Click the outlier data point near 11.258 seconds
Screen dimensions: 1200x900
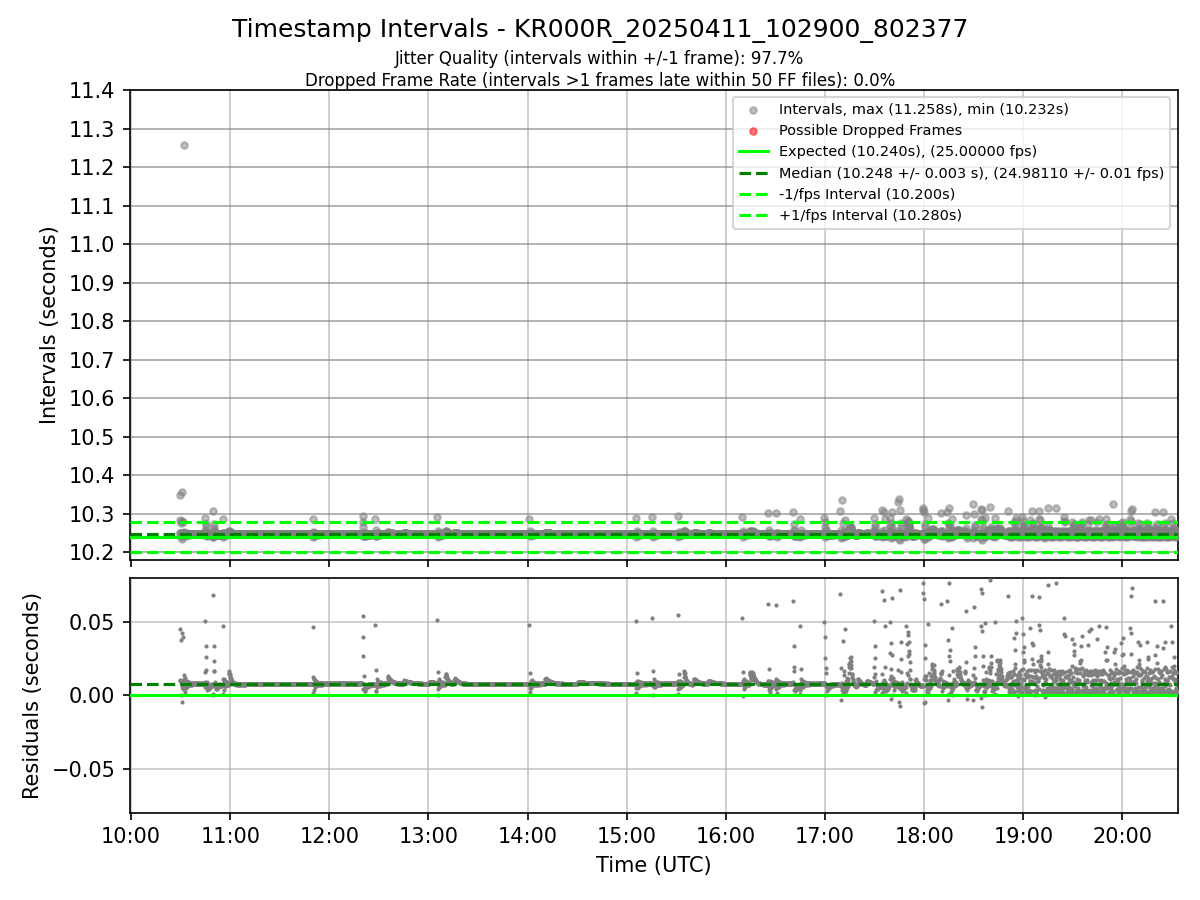[x=184, y=145]
